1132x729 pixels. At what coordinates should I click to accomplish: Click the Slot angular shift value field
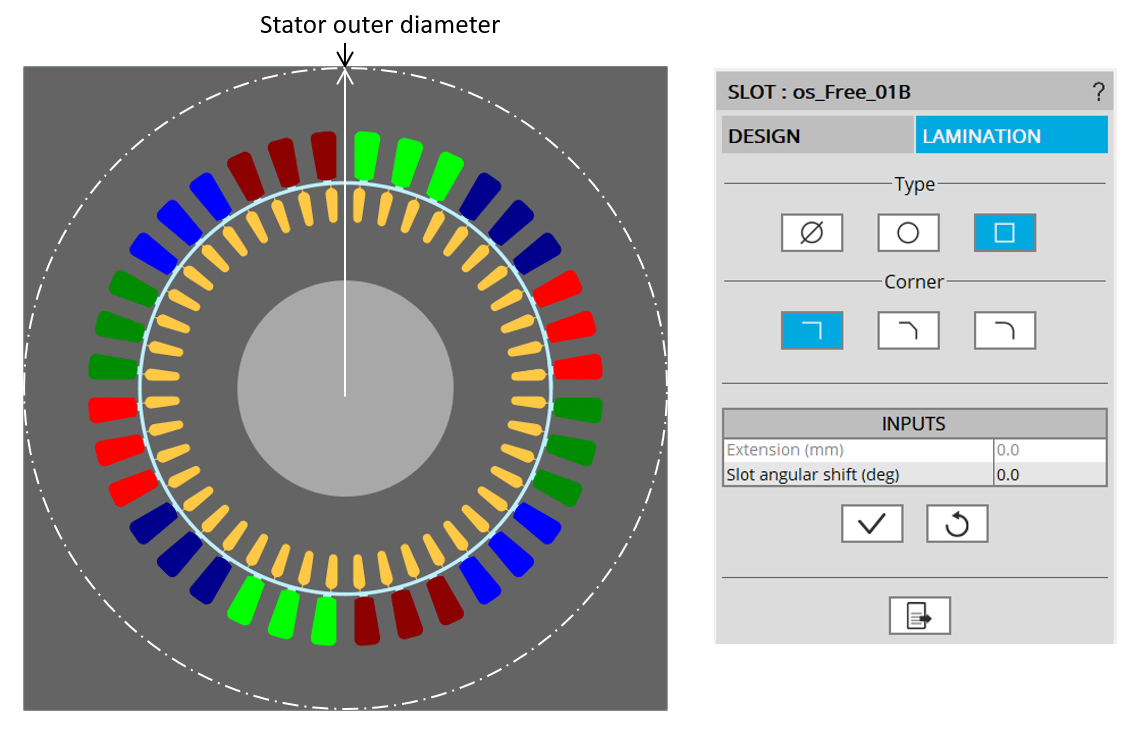(x=1049, y=474)
